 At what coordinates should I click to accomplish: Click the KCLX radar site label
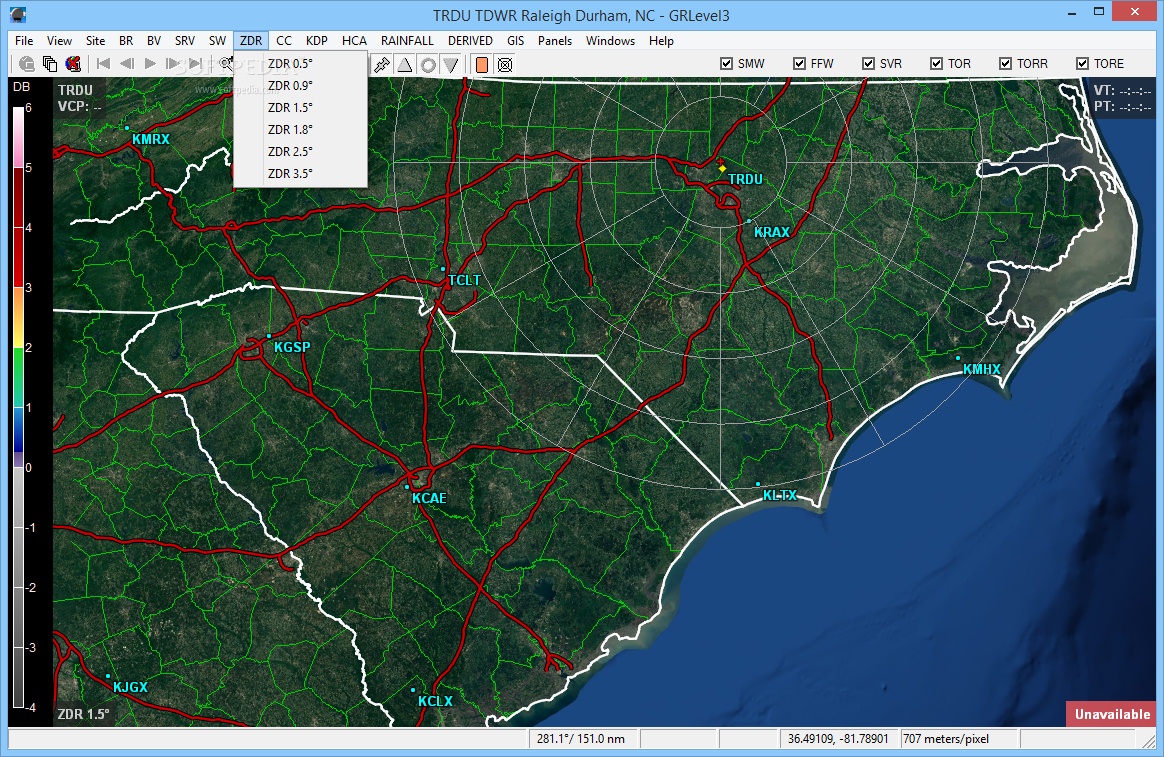click(435, 701)
